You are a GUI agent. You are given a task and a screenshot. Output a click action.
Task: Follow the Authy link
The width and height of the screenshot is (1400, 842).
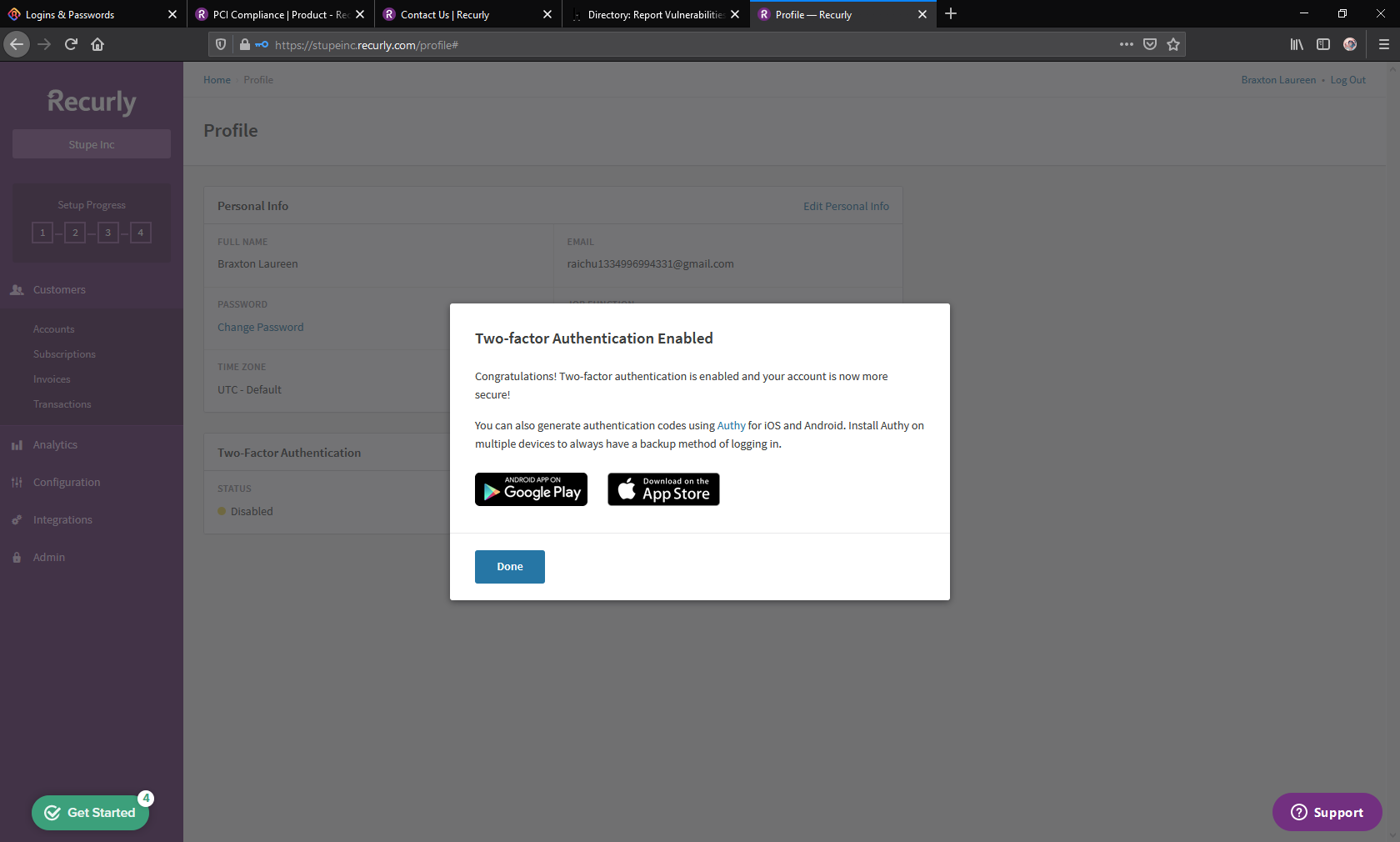point(731,426)
